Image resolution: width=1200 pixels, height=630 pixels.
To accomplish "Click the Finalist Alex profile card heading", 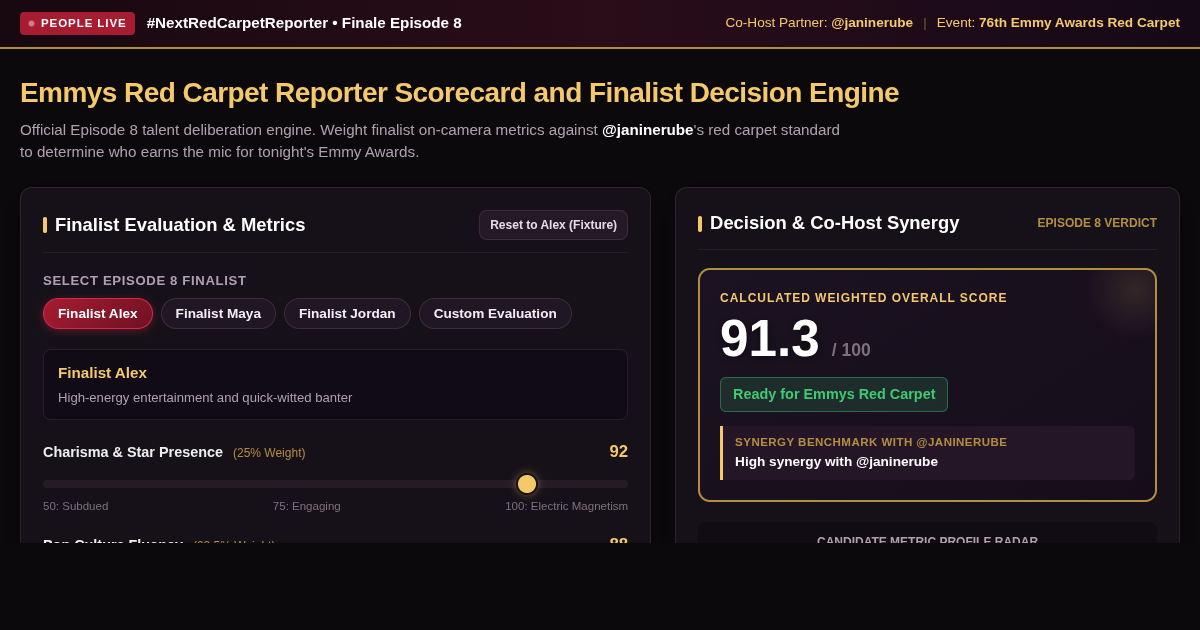I will click(102, 373).
